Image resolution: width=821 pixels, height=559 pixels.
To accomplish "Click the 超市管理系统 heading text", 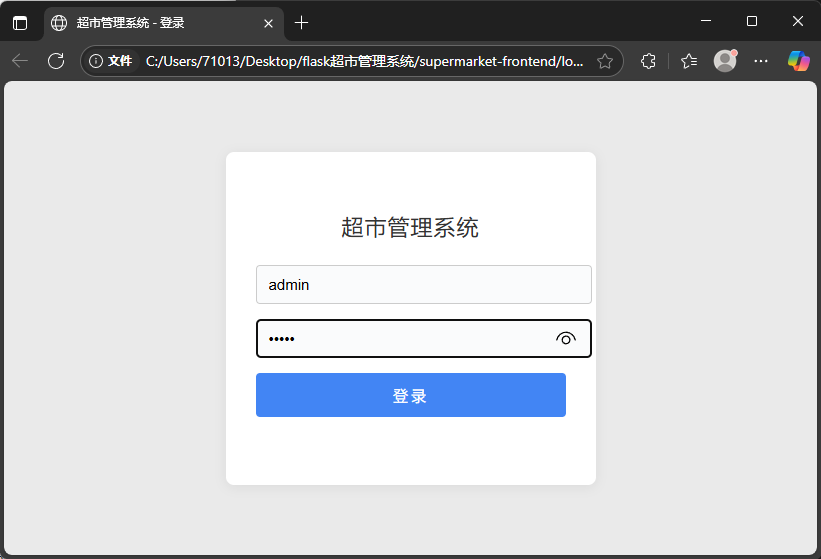I will tap(410, 228).
